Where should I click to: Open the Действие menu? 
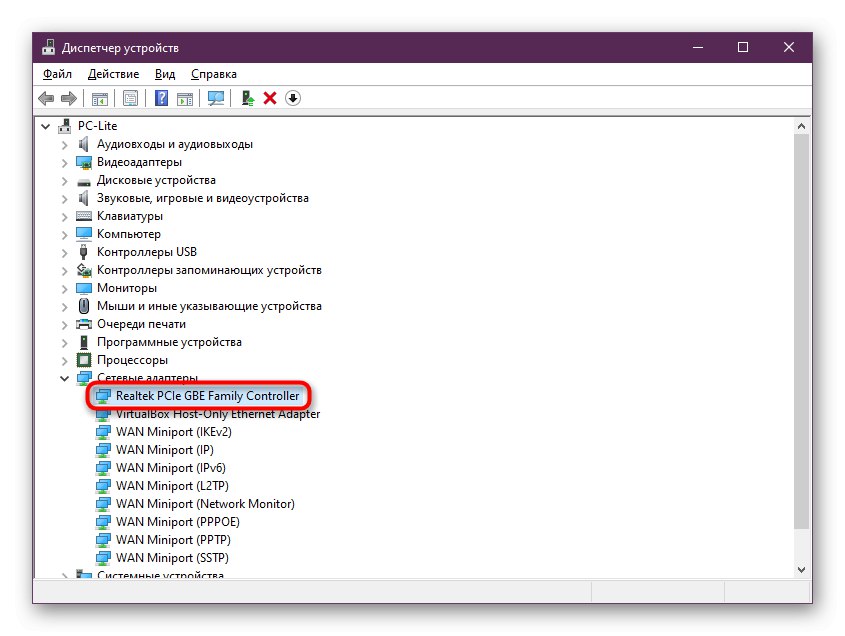coord(113,74)
